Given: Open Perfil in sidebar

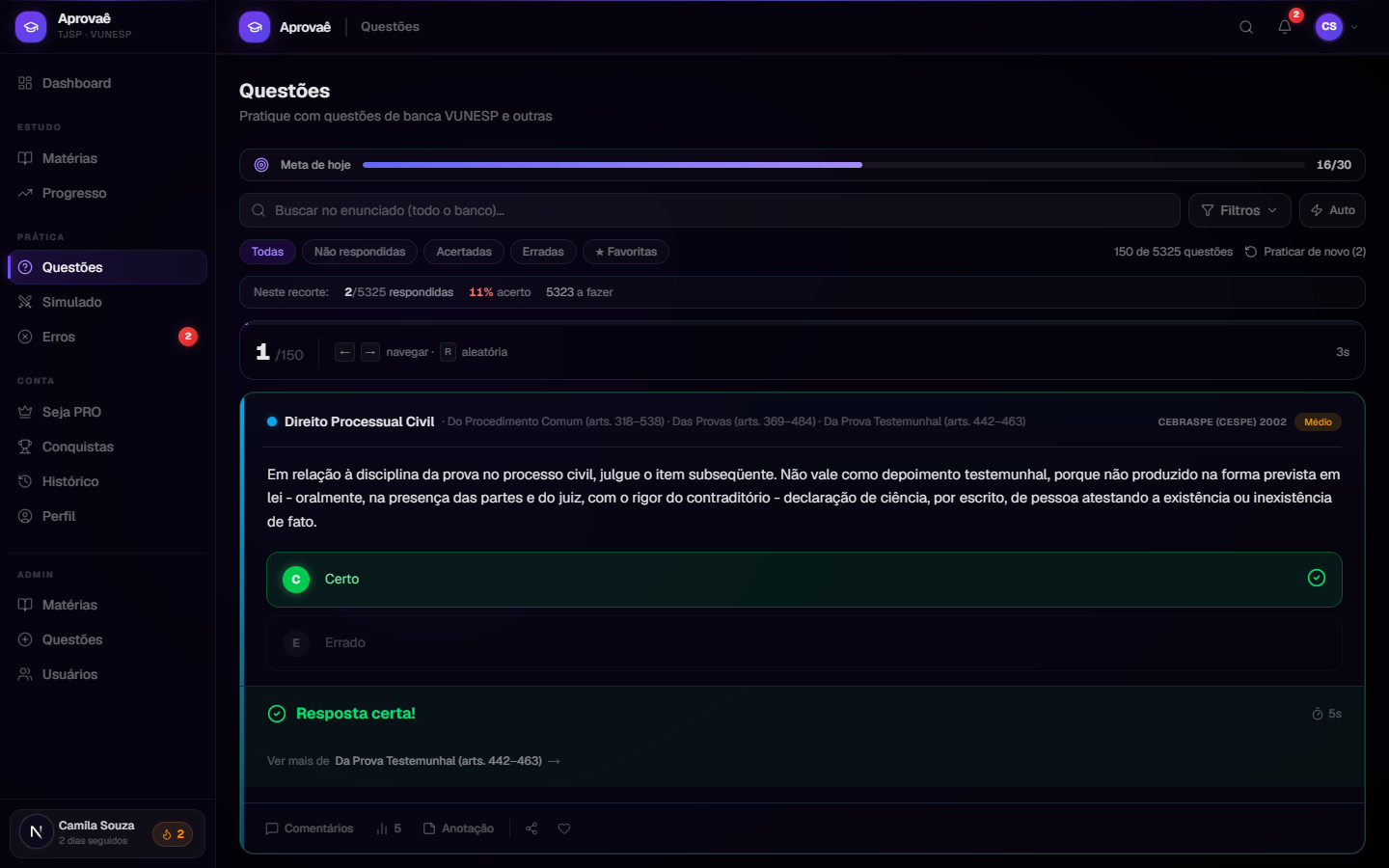Looking at the screenshot, I should [107, 516].
